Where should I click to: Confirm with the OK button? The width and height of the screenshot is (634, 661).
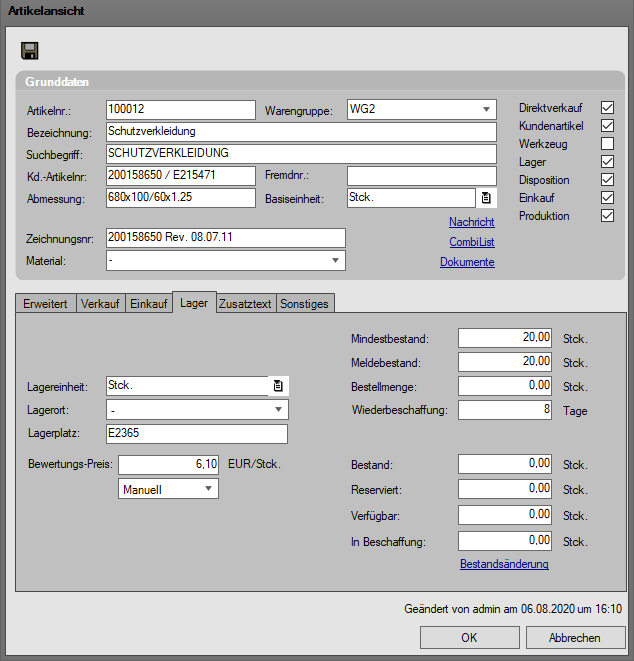[470, 637]
